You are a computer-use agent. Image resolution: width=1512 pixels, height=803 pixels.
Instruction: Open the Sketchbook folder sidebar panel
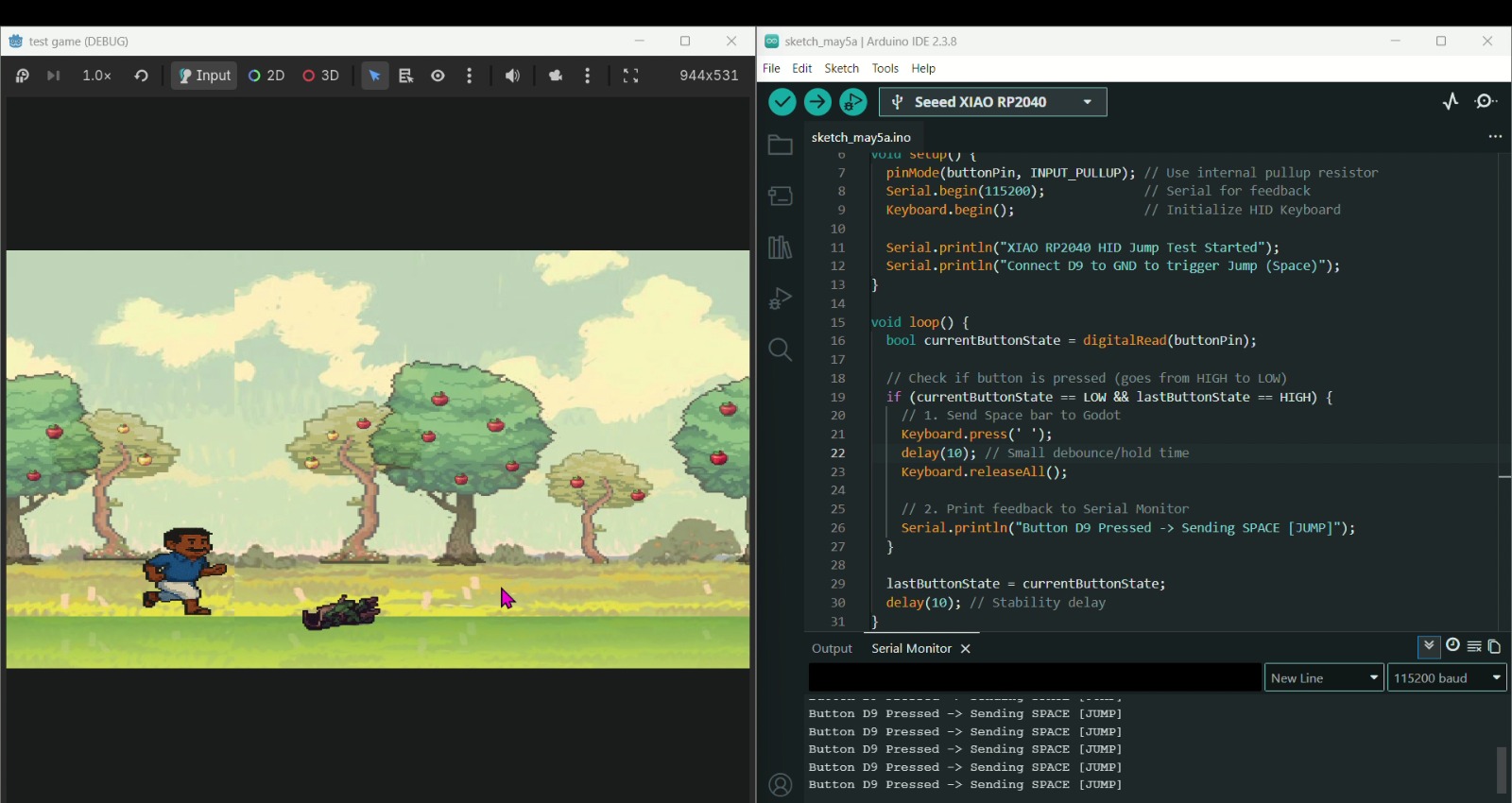pyautogui.click(x=780, y=145)
